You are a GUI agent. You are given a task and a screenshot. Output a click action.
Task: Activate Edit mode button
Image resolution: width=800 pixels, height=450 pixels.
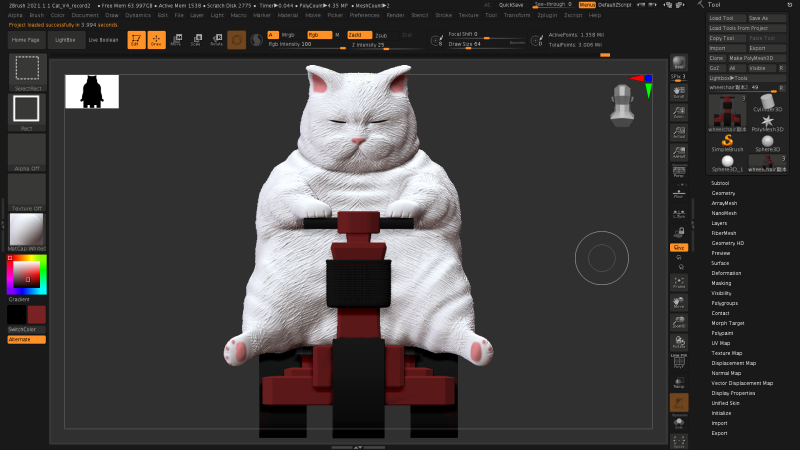tap(136, 40)
